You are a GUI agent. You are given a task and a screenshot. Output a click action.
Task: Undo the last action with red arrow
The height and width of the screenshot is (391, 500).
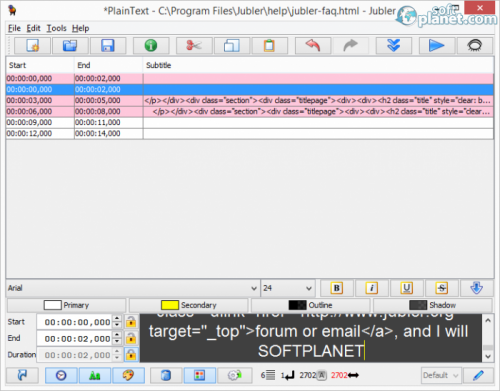pyautogui.click(x=313, y=45)
